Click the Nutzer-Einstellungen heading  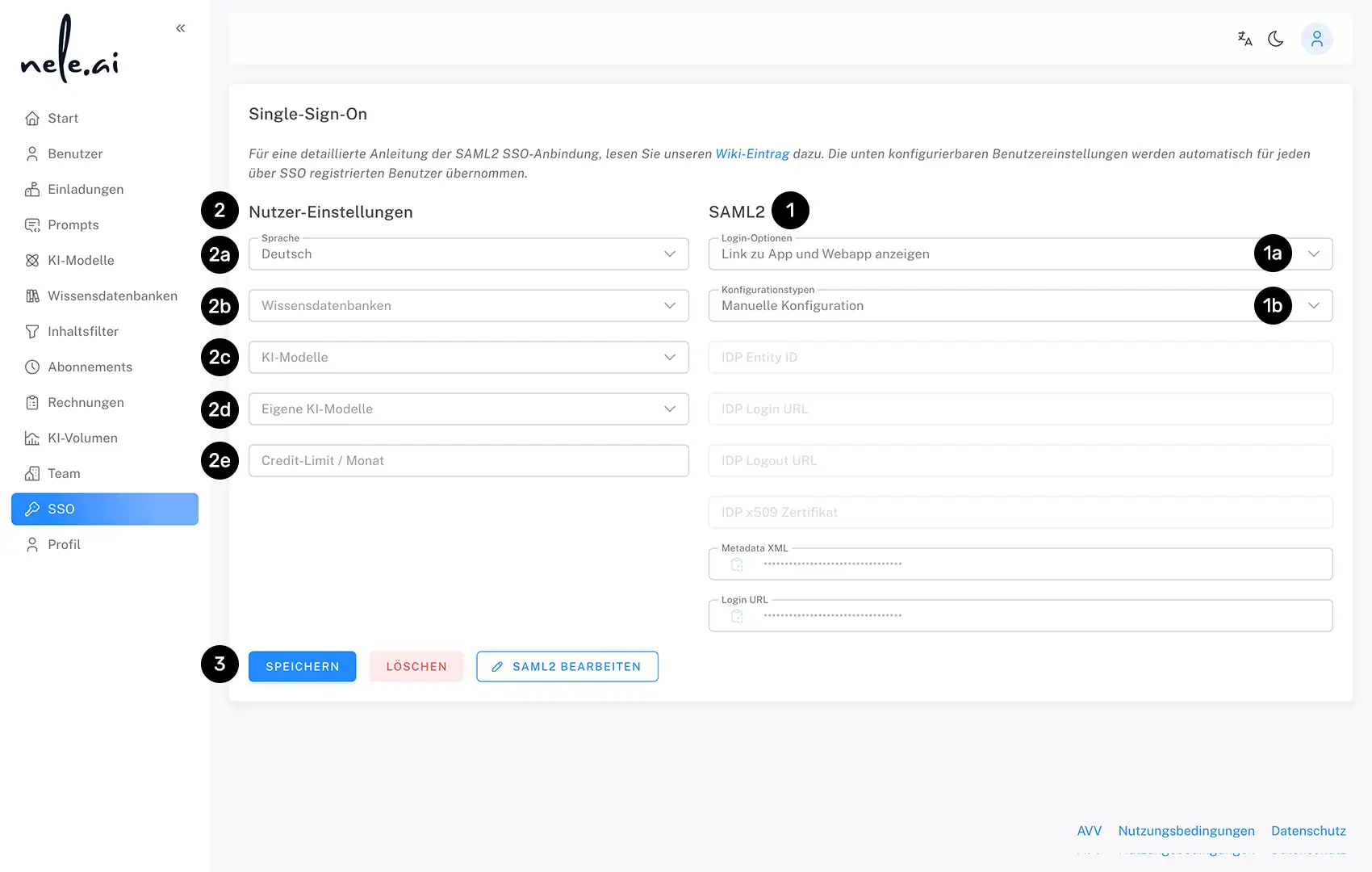[331, 212]
